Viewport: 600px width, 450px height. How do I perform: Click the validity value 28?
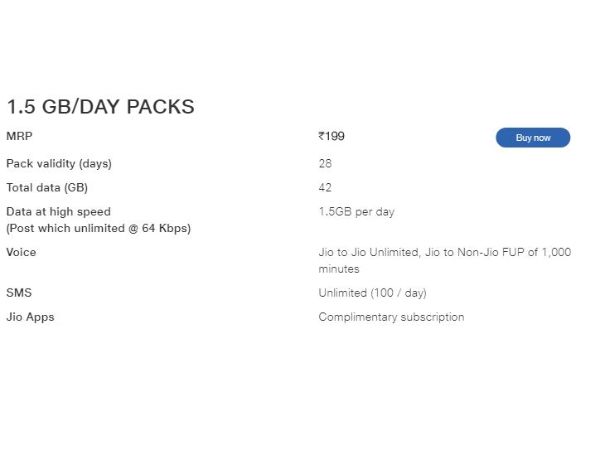(x=325, y=163)
